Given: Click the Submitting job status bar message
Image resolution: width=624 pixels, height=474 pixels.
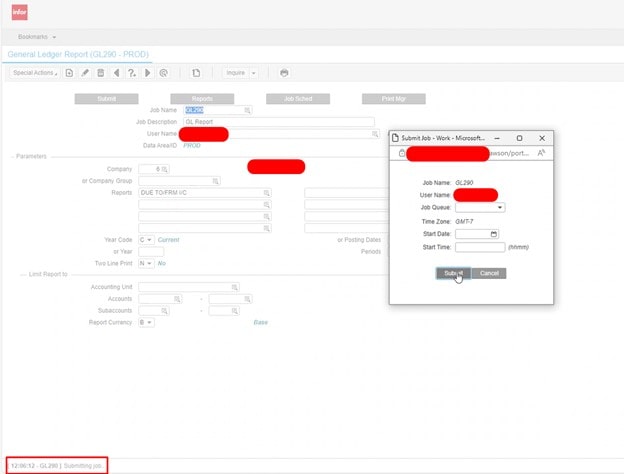Looking at the screenshot, I should [57, 466].
